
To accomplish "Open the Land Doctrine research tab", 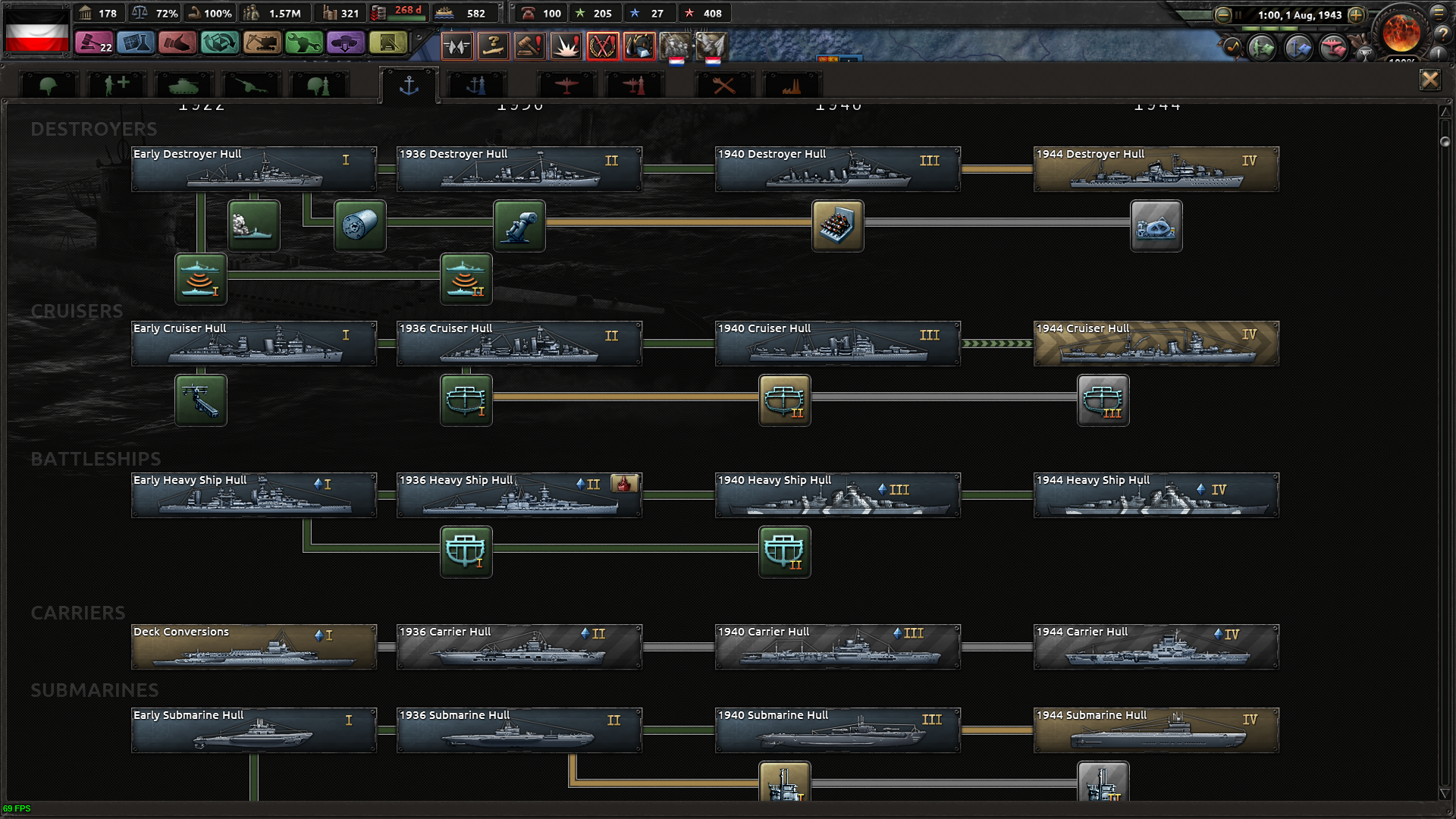I will pos(319,85).
